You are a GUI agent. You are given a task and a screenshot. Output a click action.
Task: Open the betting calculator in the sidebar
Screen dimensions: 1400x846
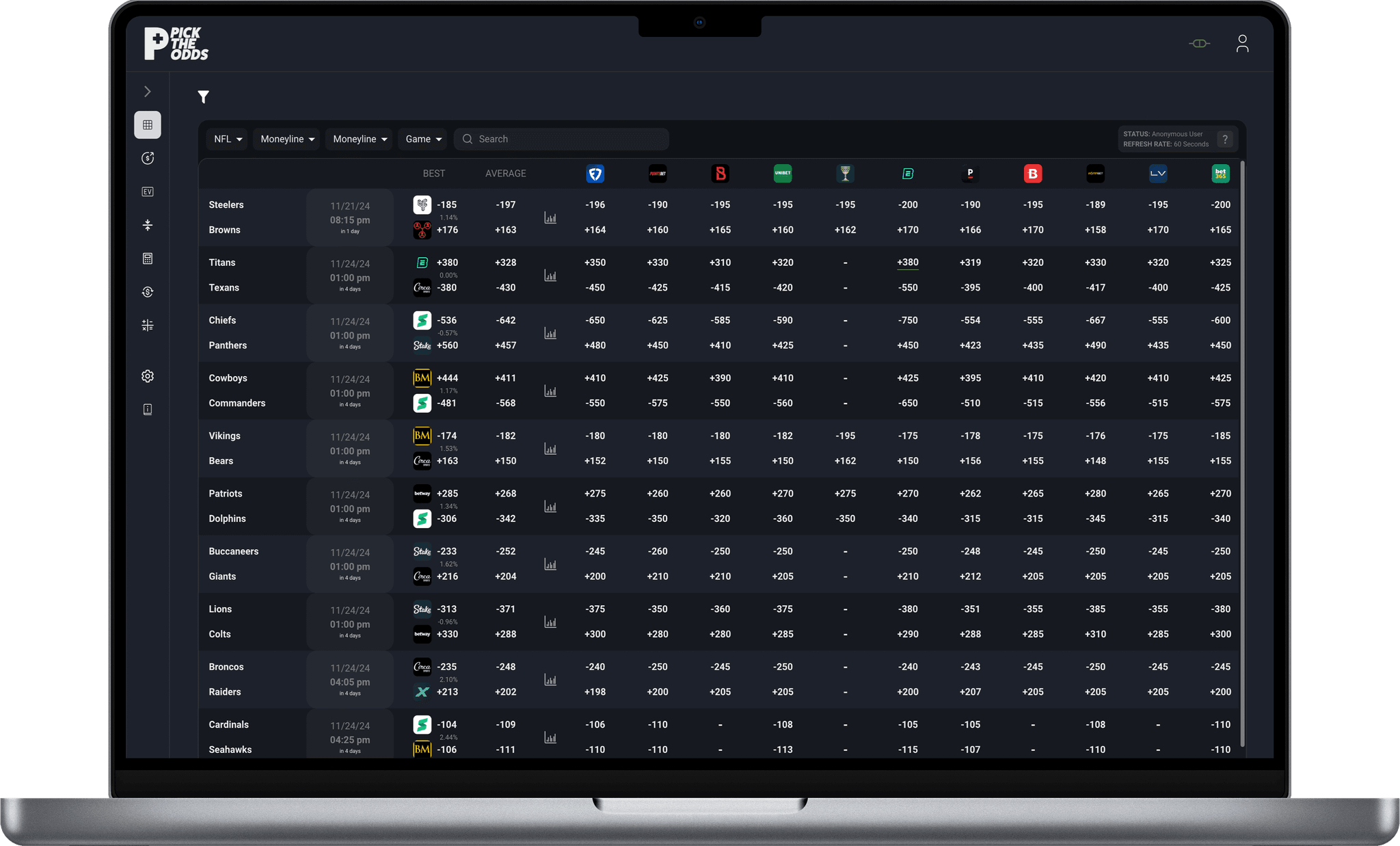[x=148, y=258]
